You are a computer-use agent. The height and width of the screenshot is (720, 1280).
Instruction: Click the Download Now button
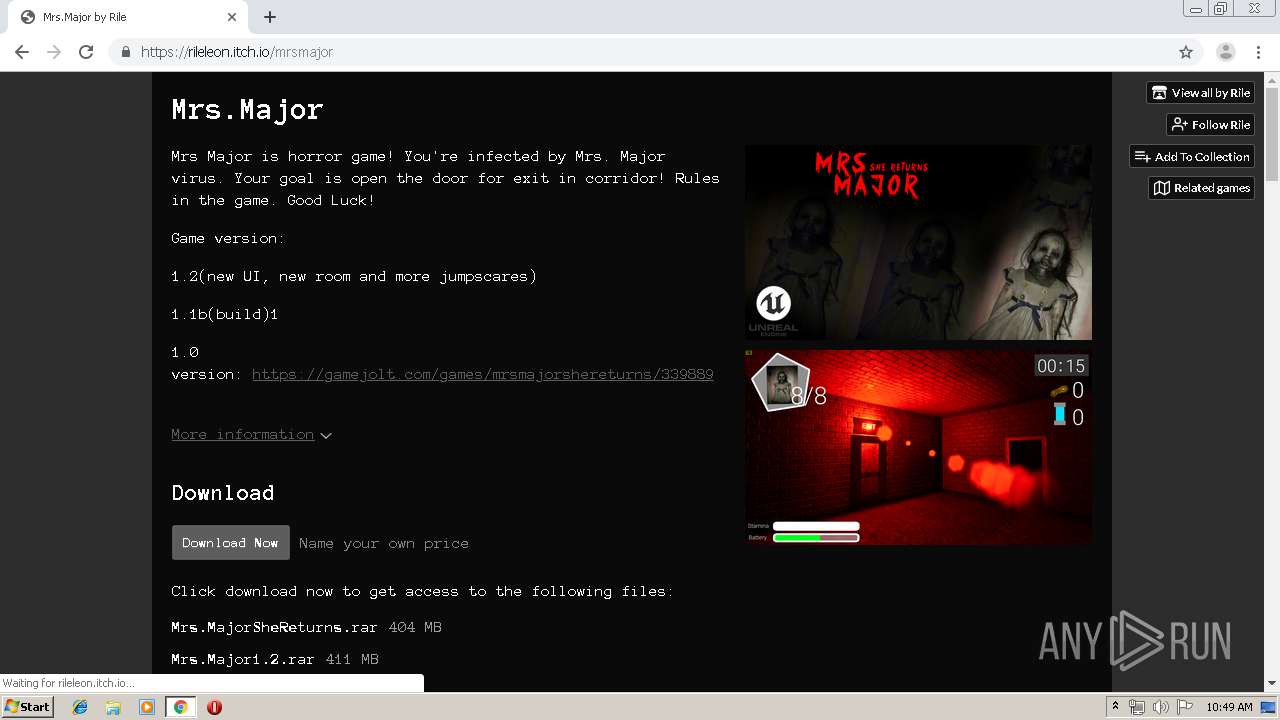pyautogui.click(x=230, y=543)
